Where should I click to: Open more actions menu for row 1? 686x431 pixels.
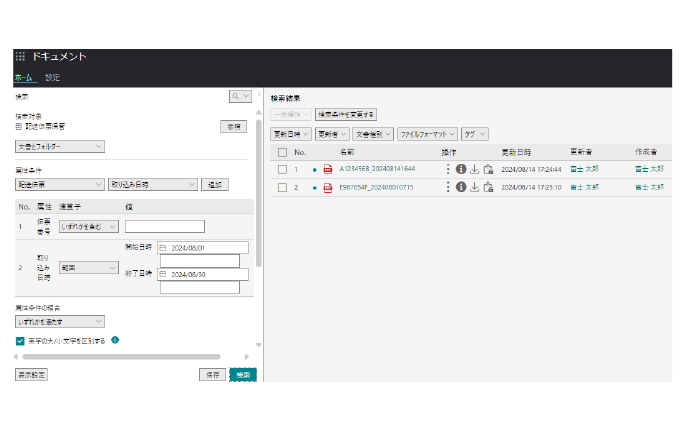[x=448, y=169]
